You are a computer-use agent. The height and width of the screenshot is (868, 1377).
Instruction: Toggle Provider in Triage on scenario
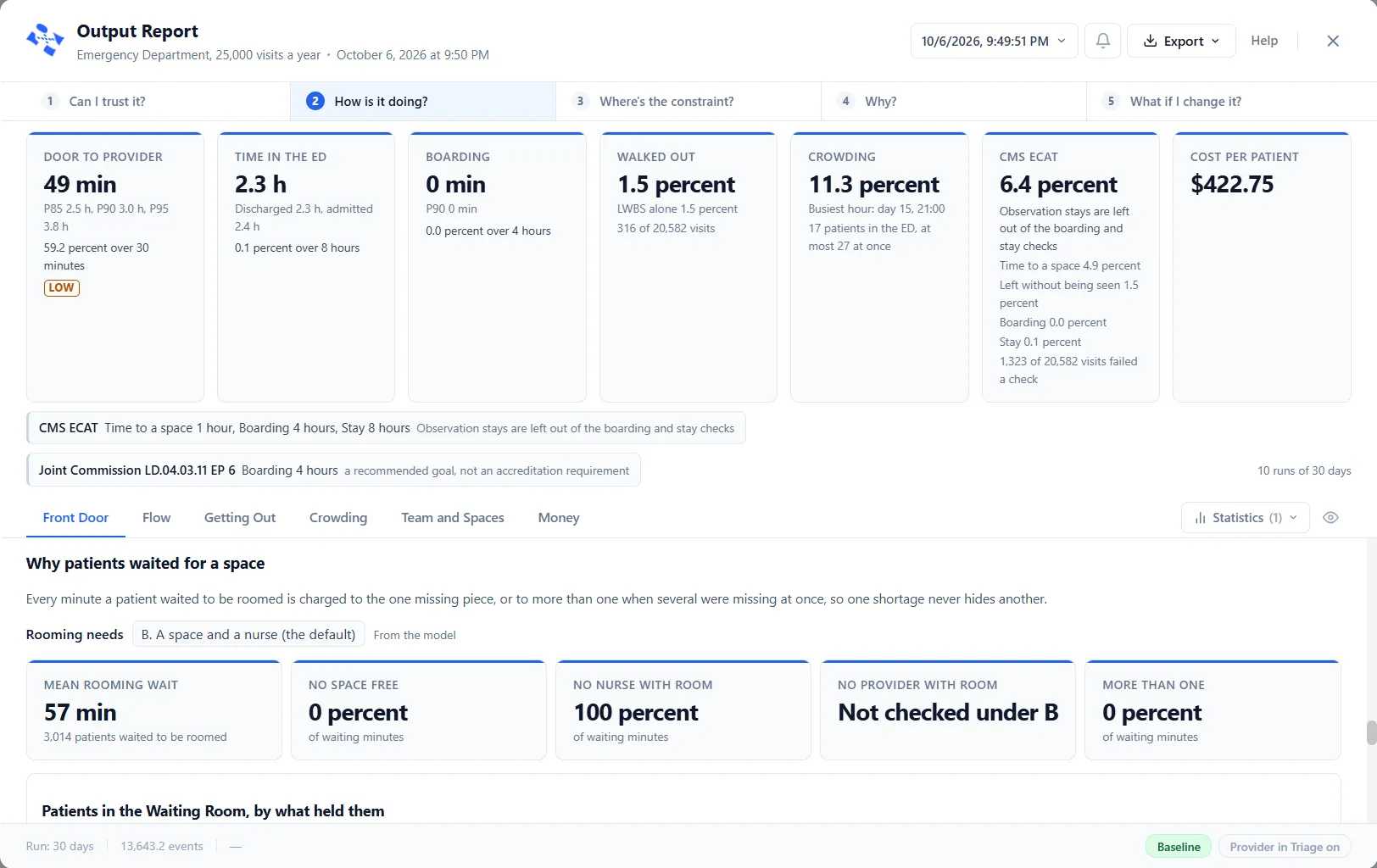pyautogui.click(x=1285, y=847)
